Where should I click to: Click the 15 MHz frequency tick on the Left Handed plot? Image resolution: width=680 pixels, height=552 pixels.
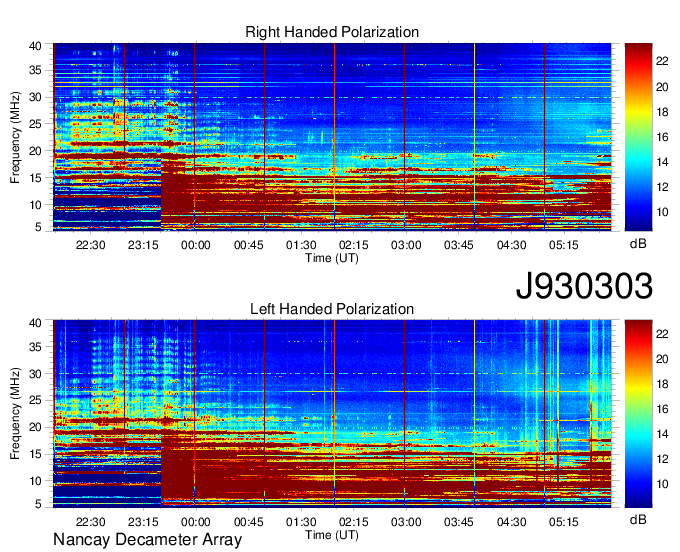coord(35,454)
